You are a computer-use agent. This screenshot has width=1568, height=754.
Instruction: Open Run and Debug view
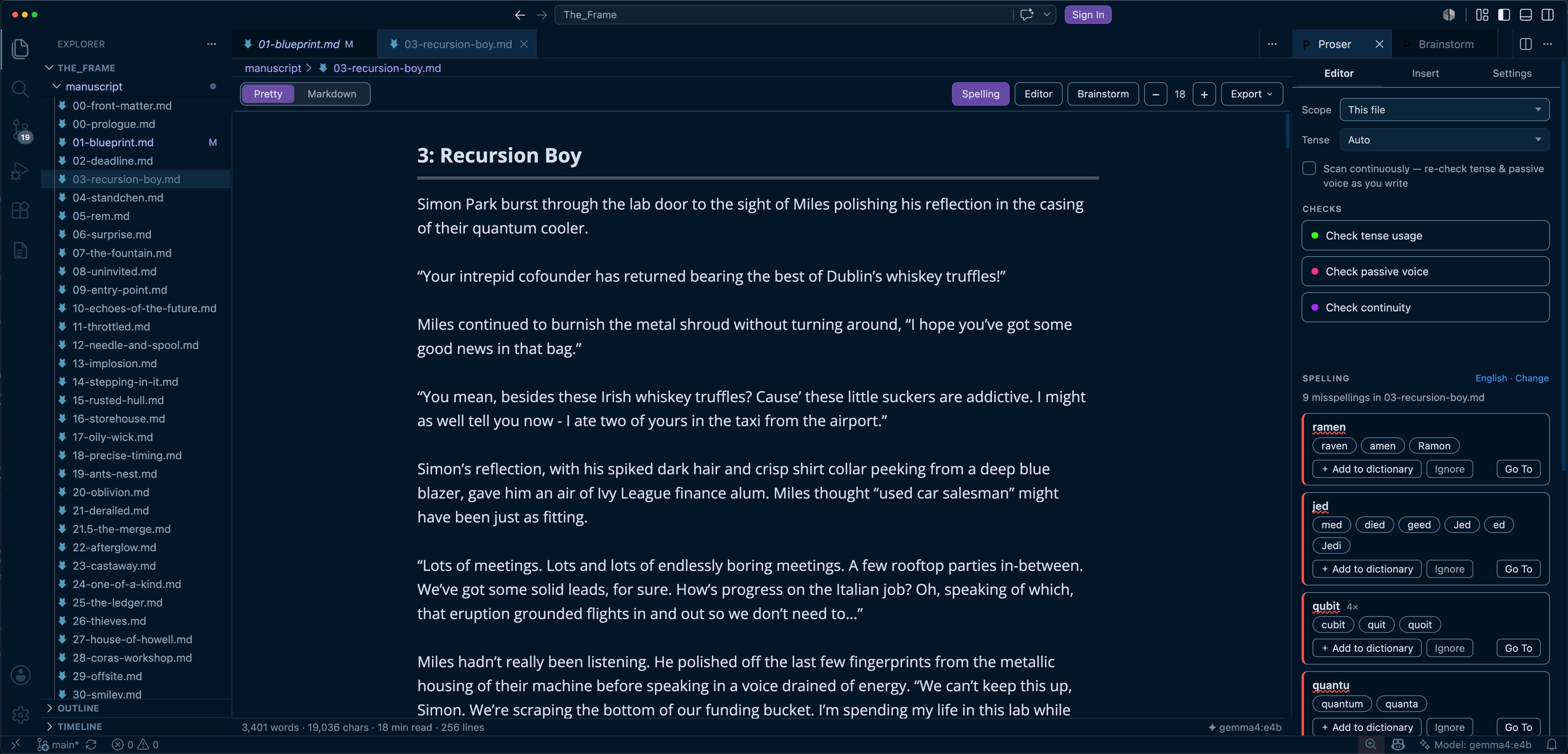point(20,170)
